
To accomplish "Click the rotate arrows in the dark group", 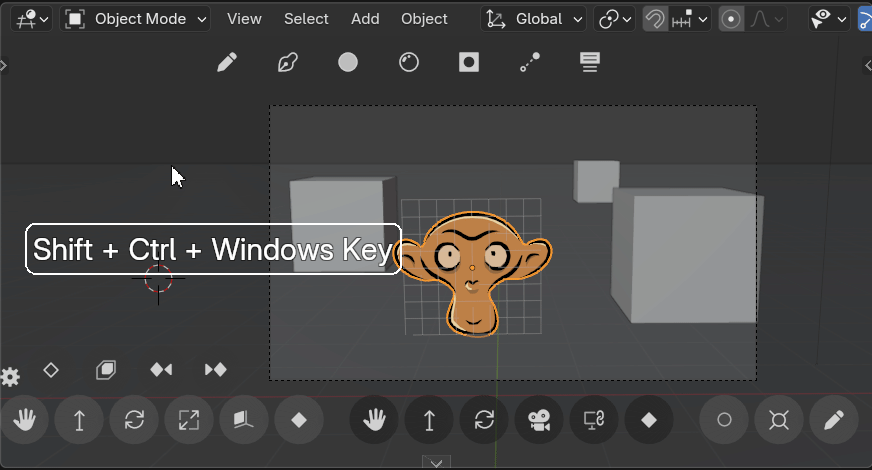I will (x=484, y=420).
